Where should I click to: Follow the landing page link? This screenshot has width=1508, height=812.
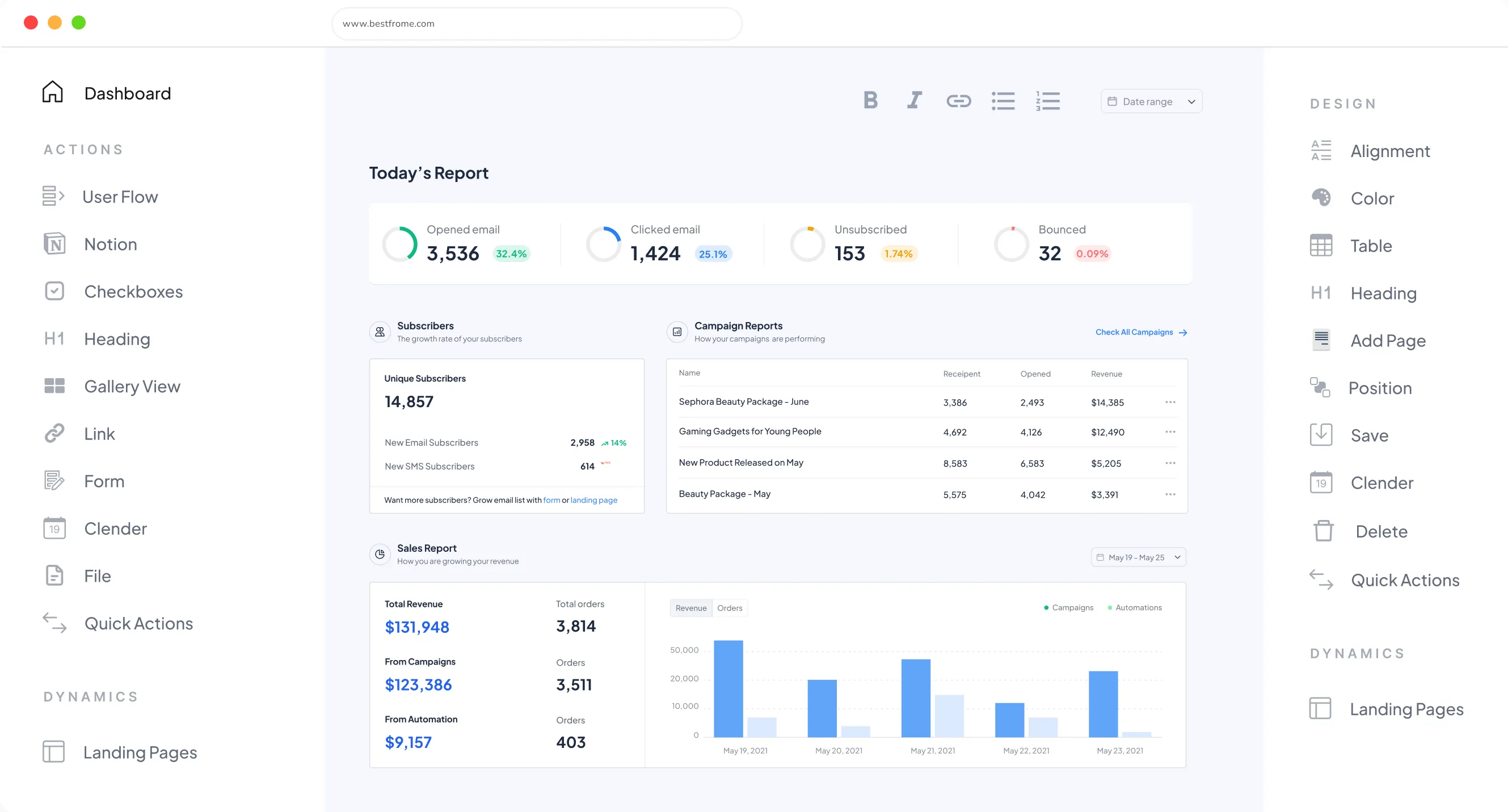click(593, 500)
